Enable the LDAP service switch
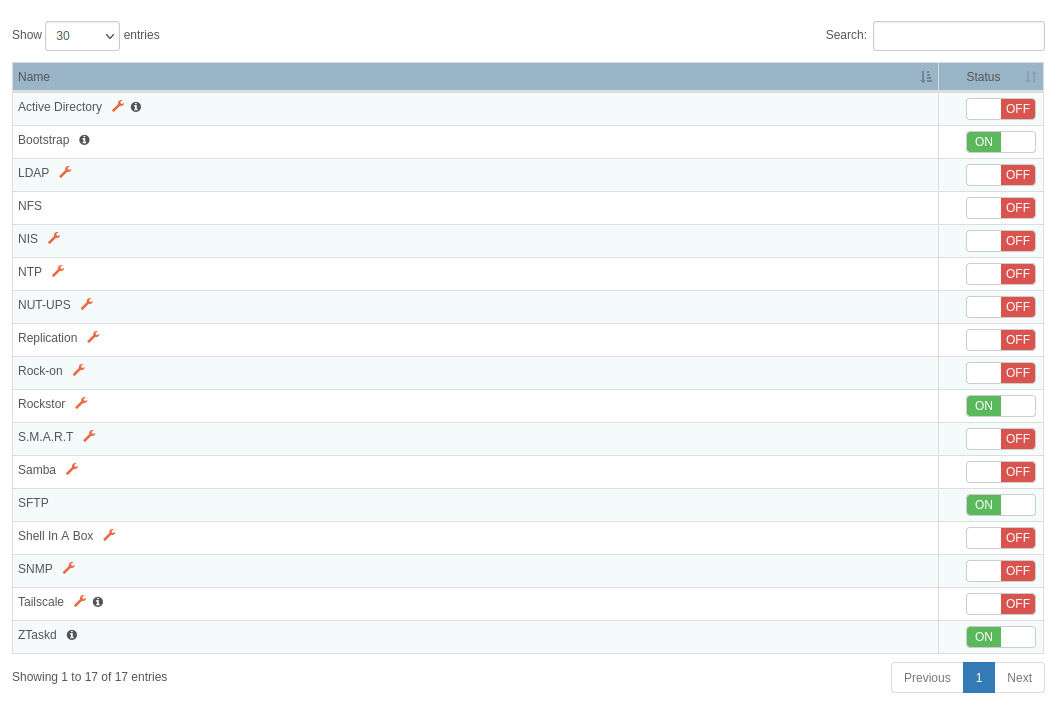Viewport: 1057px width, 719px height. pos(1000,175)
